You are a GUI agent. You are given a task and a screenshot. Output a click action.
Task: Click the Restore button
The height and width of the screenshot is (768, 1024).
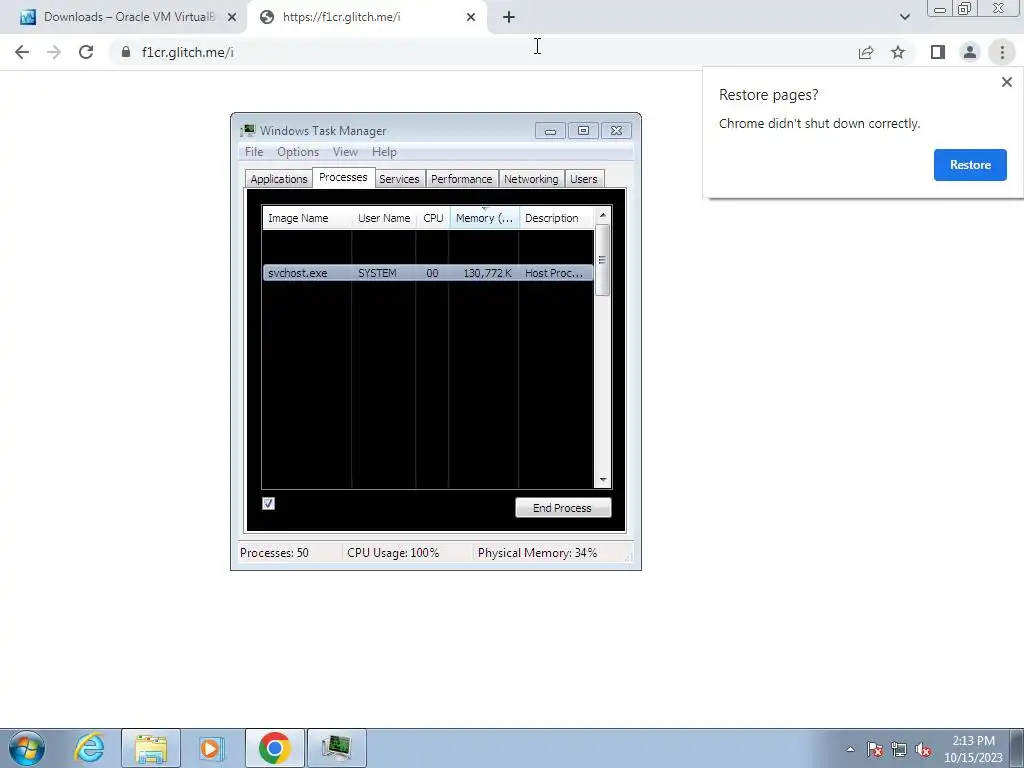pyautogui.click(x=970, y=165)
